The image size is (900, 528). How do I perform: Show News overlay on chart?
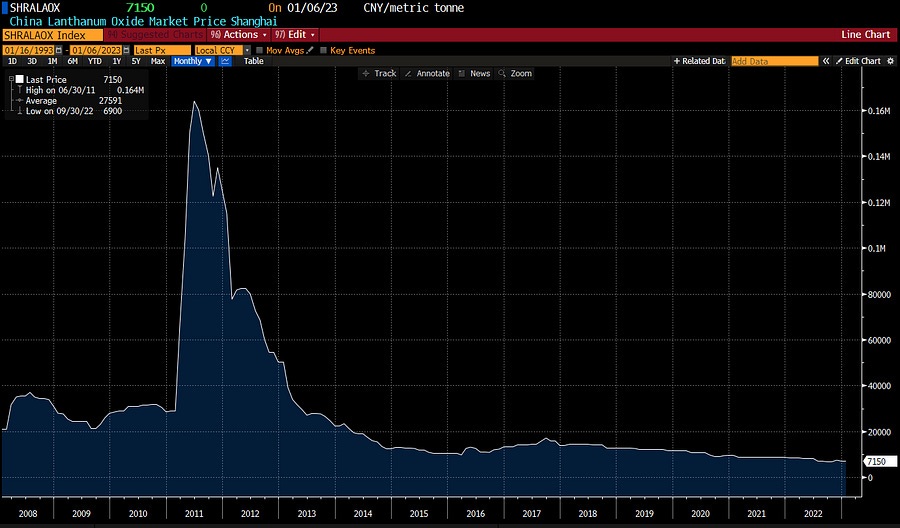(x=474, y=73)
